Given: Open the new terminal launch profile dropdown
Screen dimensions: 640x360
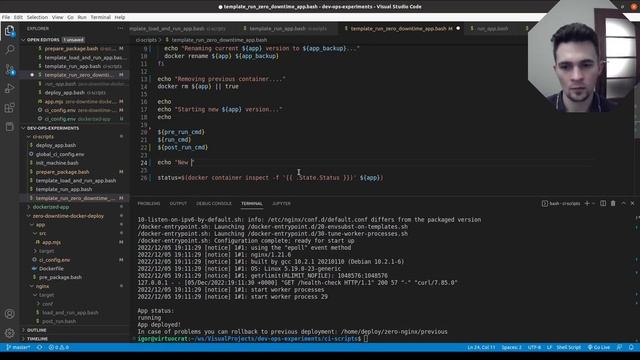Looking at the screenshot, I should pos(594,203).
